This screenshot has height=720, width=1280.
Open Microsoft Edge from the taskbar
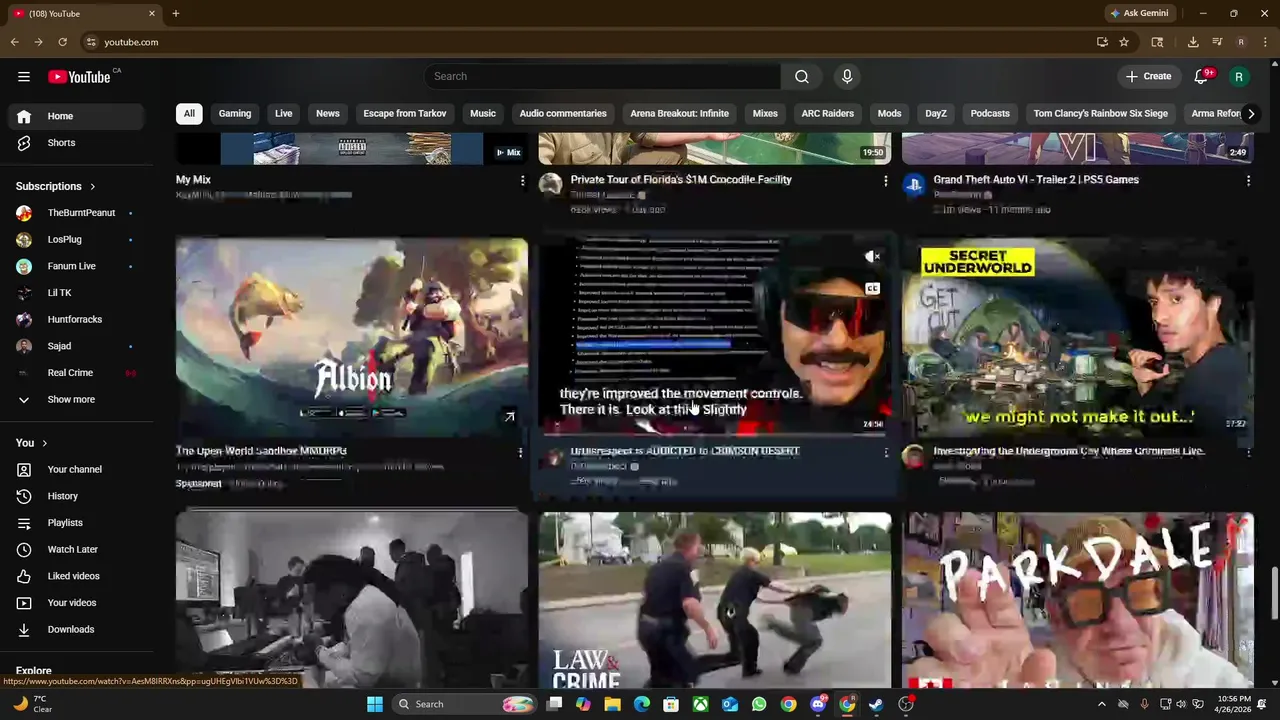[x=642, y=704]
